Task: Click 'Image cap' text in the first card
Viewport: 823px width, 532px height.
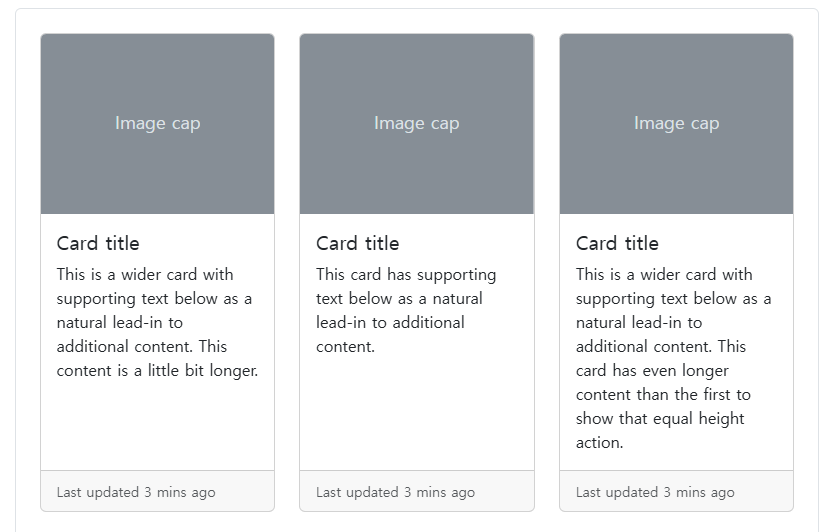Action: click(157, 124)
